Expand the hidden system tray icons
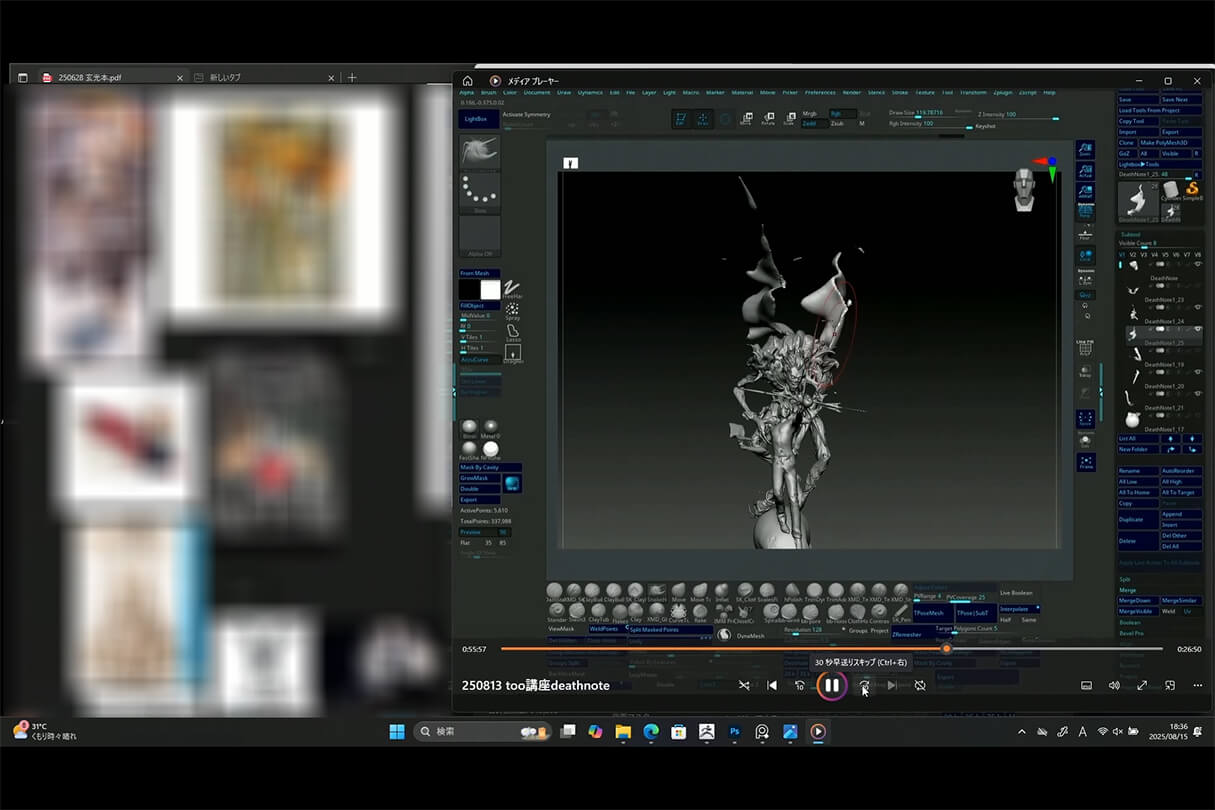Image resolution: width=1215 pixels, height=810 pixels. pos(1021,732)
